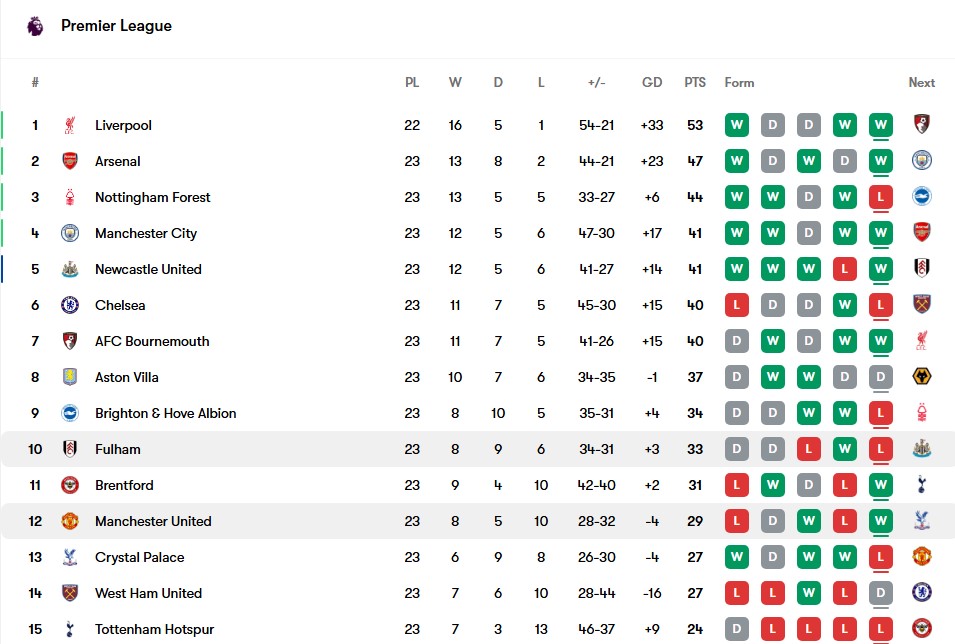955x644 pixels.
Task: Click Manchester United's crest beside its name
Action: tap(70, 521)
